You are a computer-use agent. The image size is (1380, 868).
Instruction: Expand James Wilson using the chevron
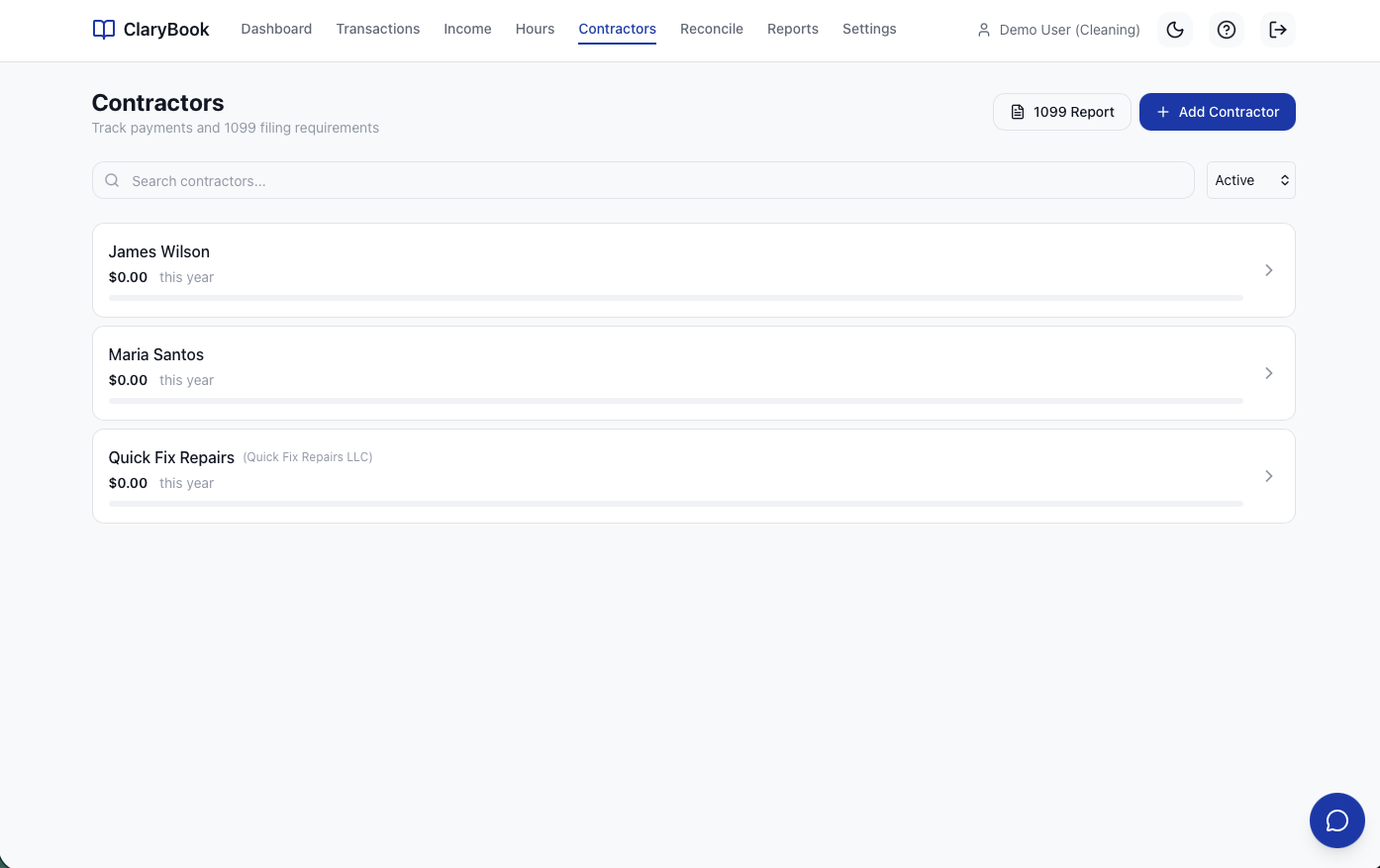pyautogui.click(x=1268, y=270)
